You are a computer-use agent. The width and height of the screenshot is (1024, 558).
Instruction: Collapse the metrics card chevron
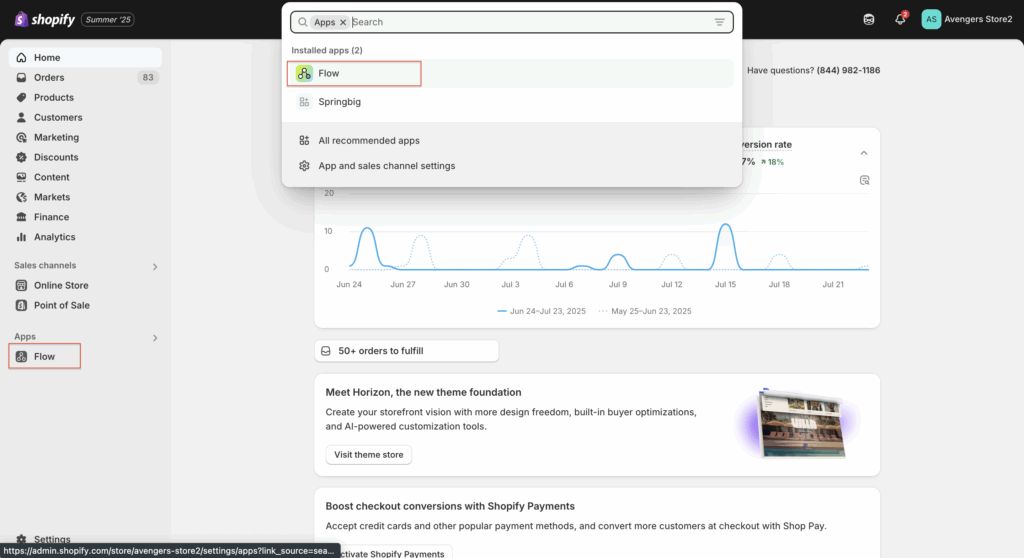[x=863, y=153]
